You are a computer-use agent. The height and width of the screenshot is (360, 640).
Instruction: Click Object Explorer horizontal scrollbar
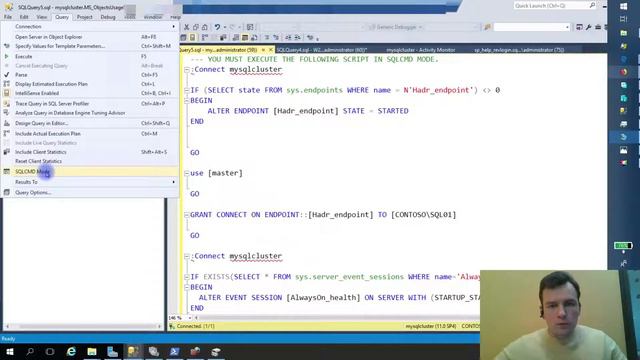[x=84, y=326]
